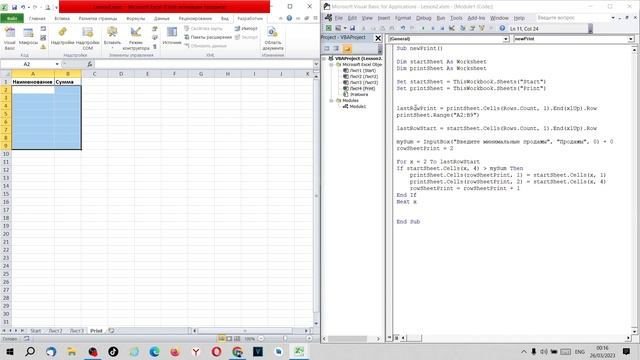Select cell A1 Наименование header
640x360 pixels.
[x=33, y=82]
